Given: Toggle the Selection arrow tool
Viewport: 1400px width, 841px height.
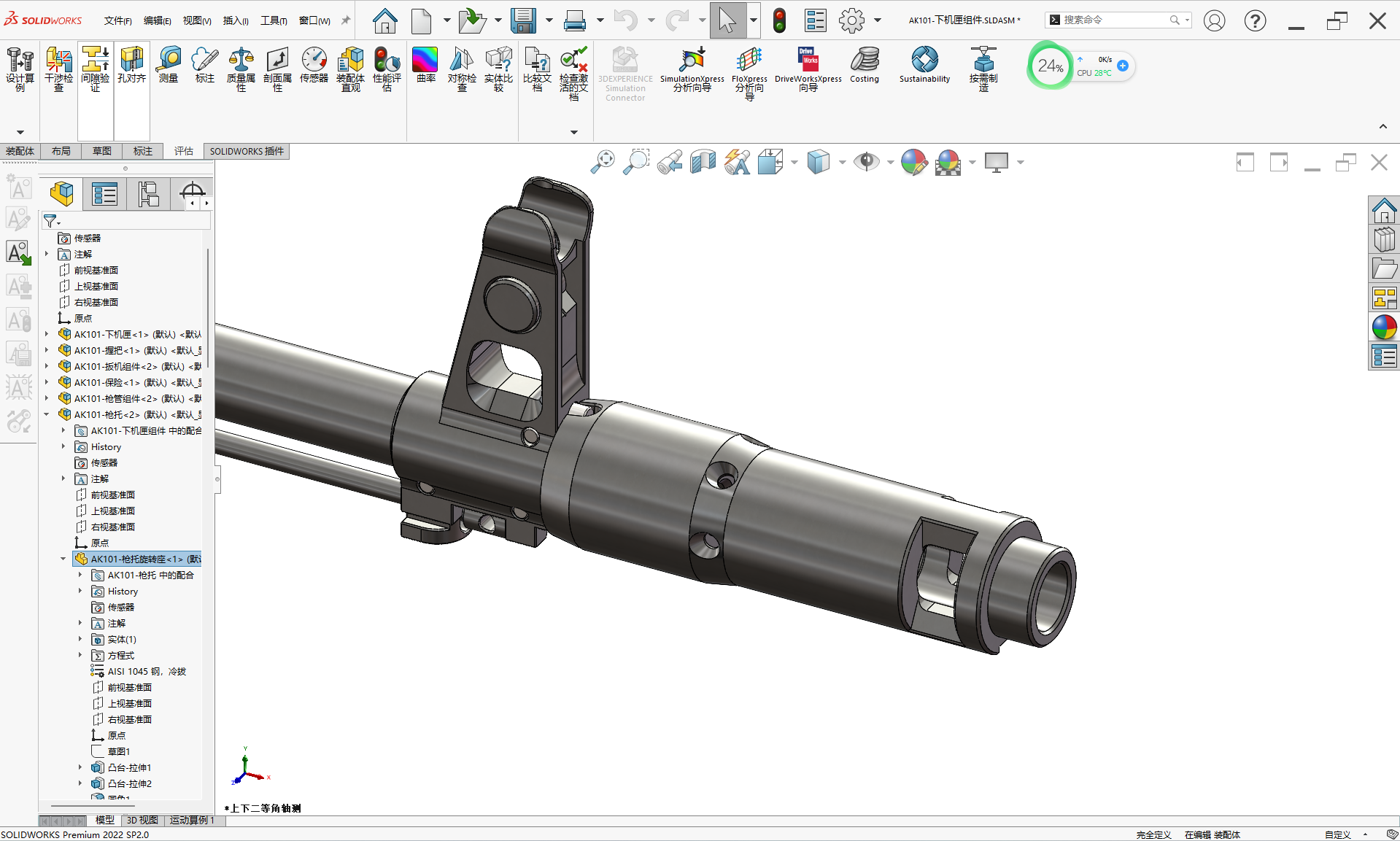Looking at the screenshot, I should pos(727,20).
